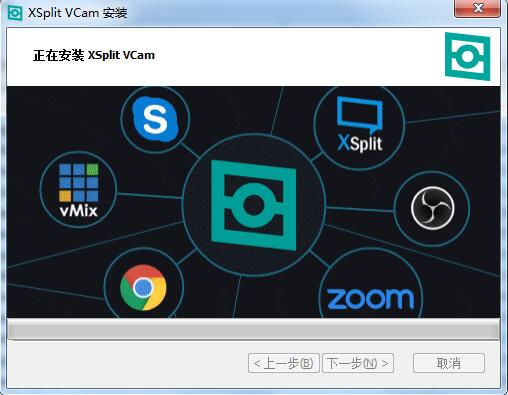Click the window title XSplit VCam 安装
Screen dimensions: 508x395
[x=77, y=13]
